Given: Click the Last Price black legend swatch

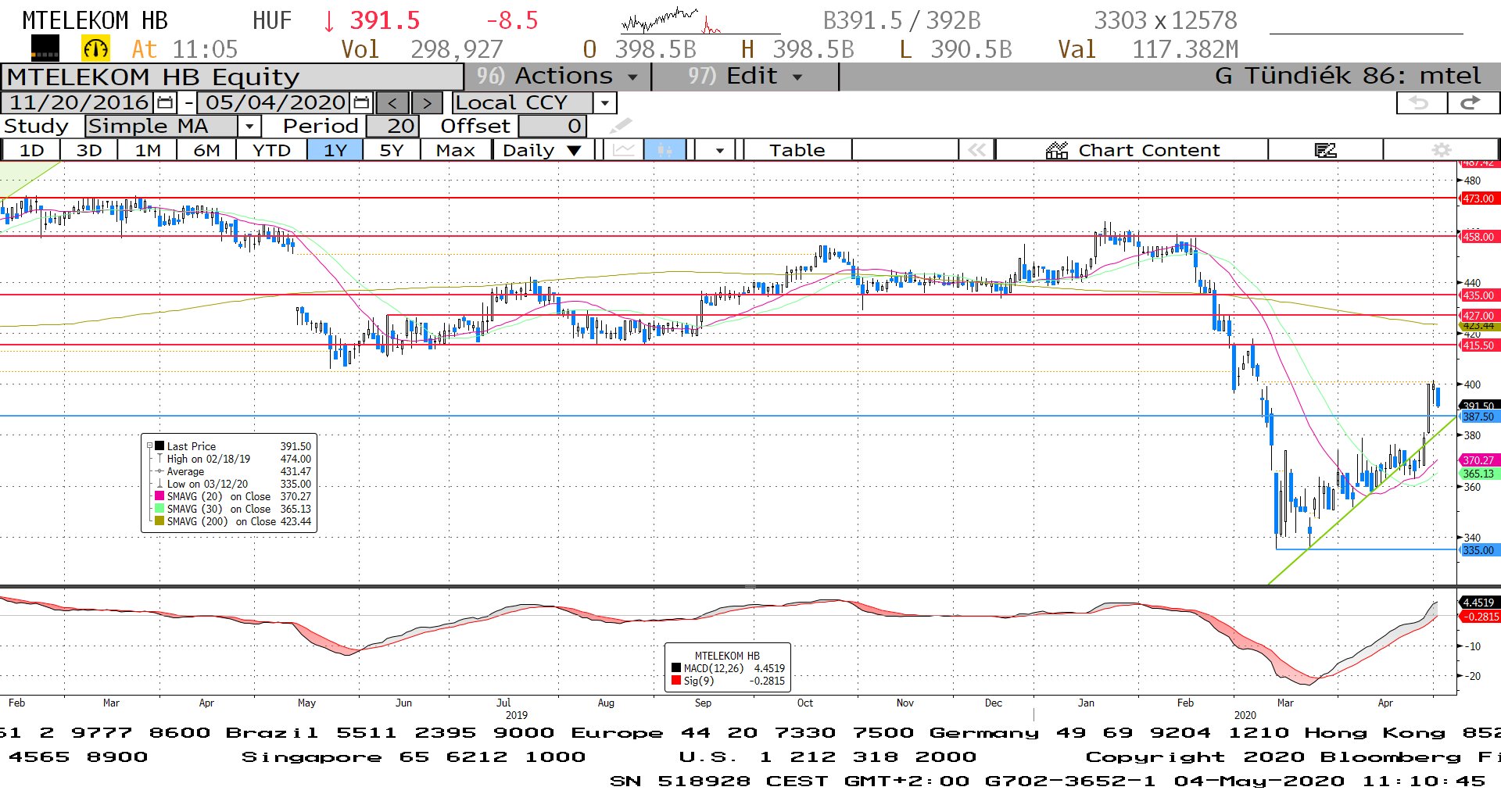Looking at the screenshot, I should [x=159, y=446].
